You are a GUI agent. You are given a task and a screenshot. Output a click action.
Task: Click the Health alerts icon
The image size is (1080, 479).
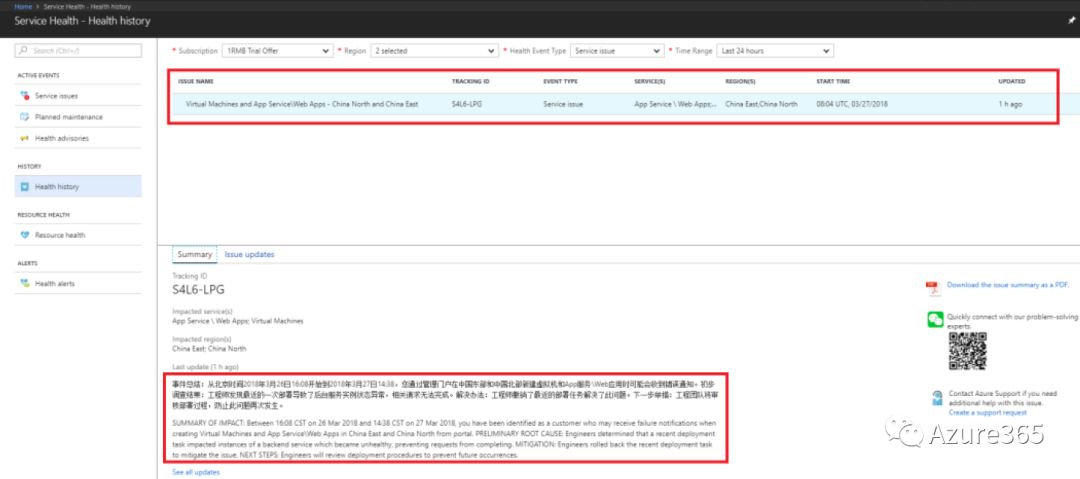[x=25, y=284]
